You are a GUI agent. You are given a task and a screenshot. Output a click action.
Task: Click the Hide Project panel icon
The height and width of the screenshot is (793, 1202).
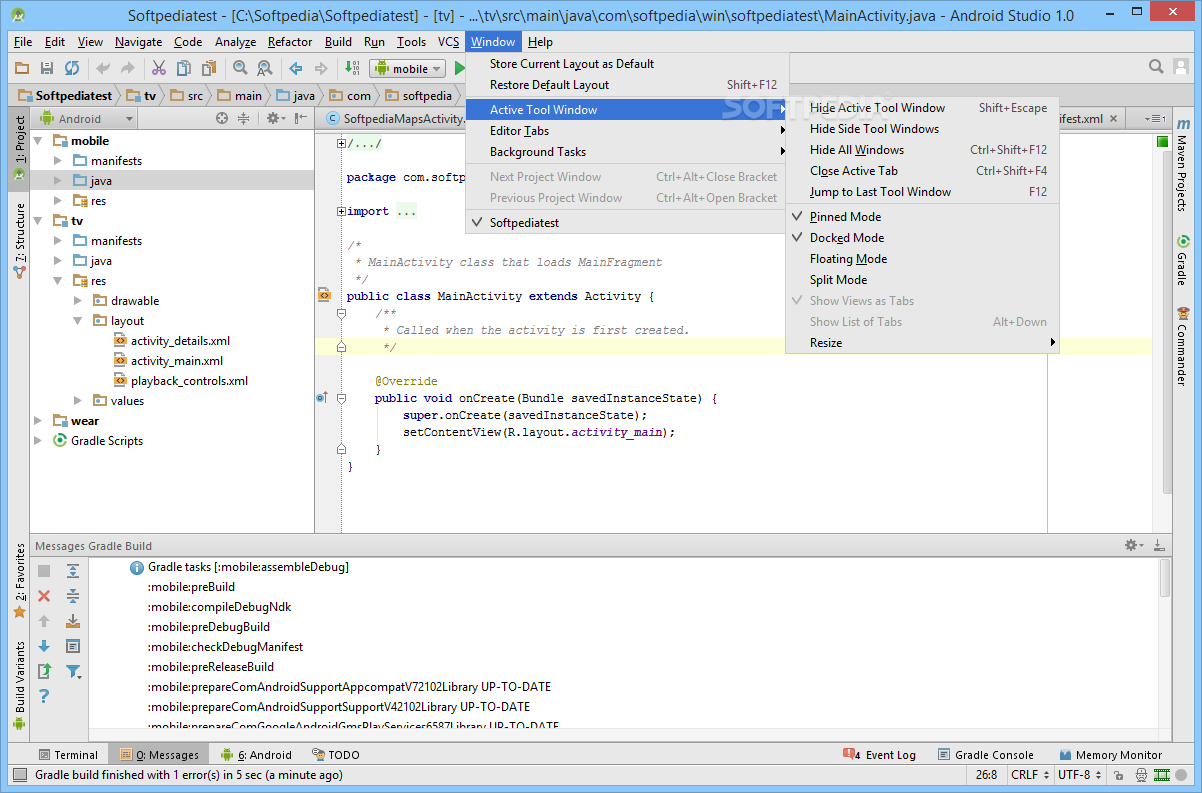click(301, 118)
